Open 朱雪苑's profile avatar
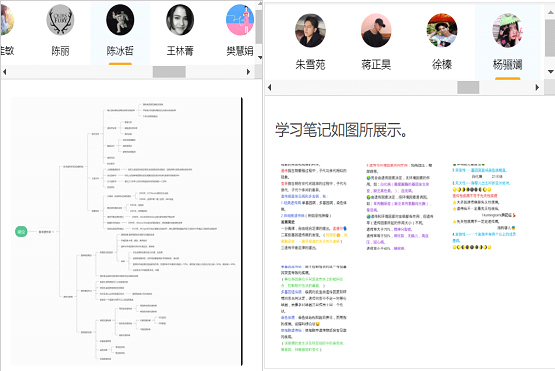The image size is (555, 371). point(310,31)
